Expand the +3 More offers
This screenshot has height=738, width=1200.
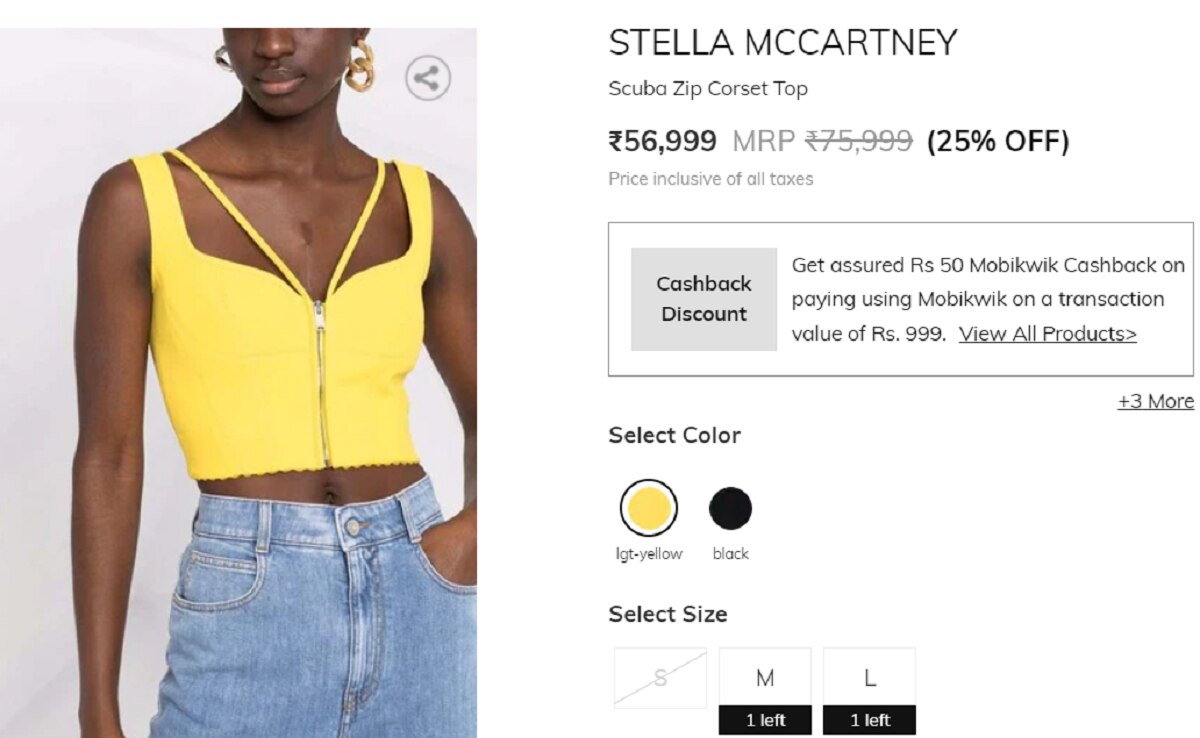[x=1155, y=401]
